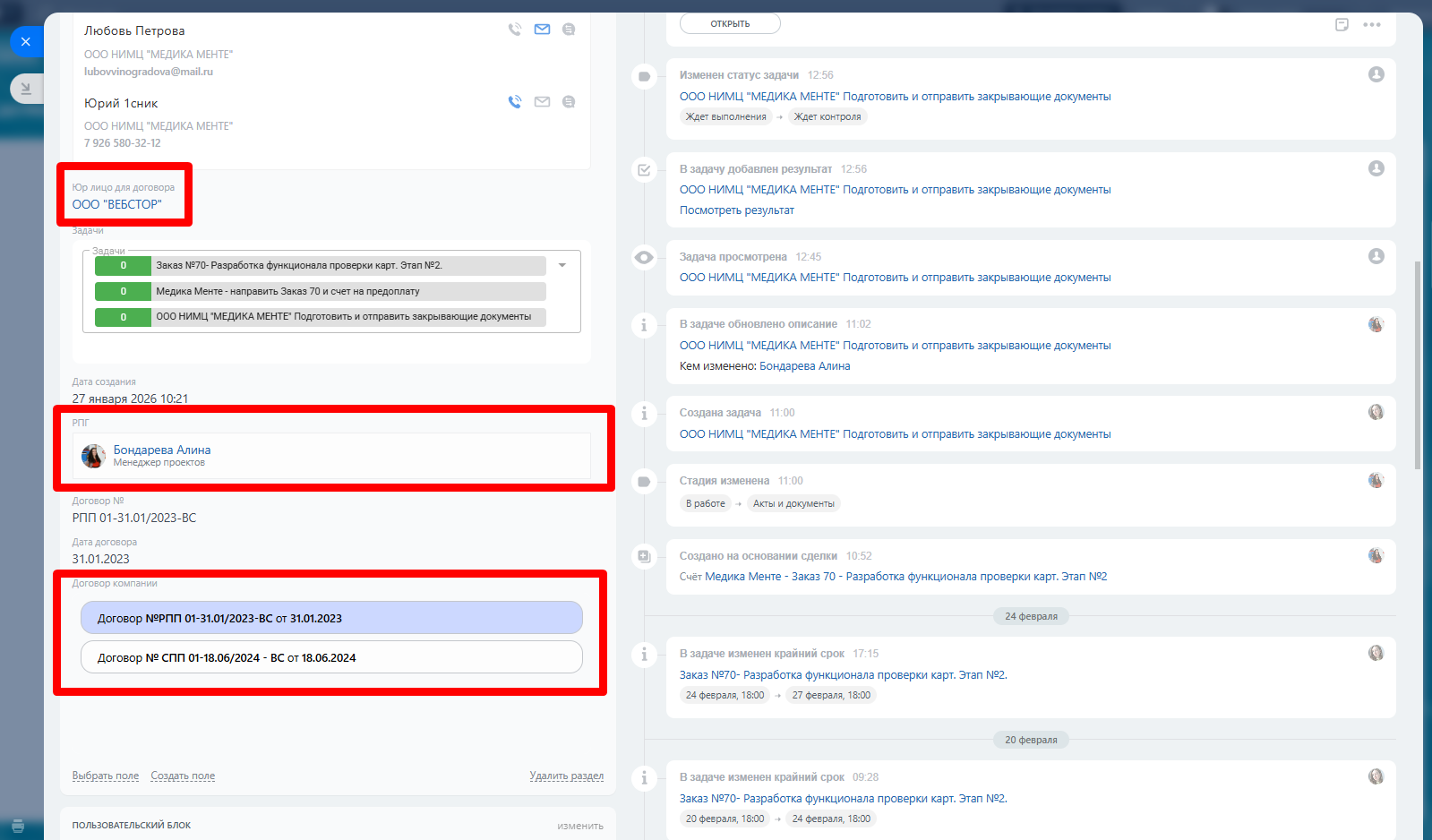This screenshot has width=1432, height=840.
Task: Select contract №РПП 01-31.01/2023-ВС
Action: [331, 618]
